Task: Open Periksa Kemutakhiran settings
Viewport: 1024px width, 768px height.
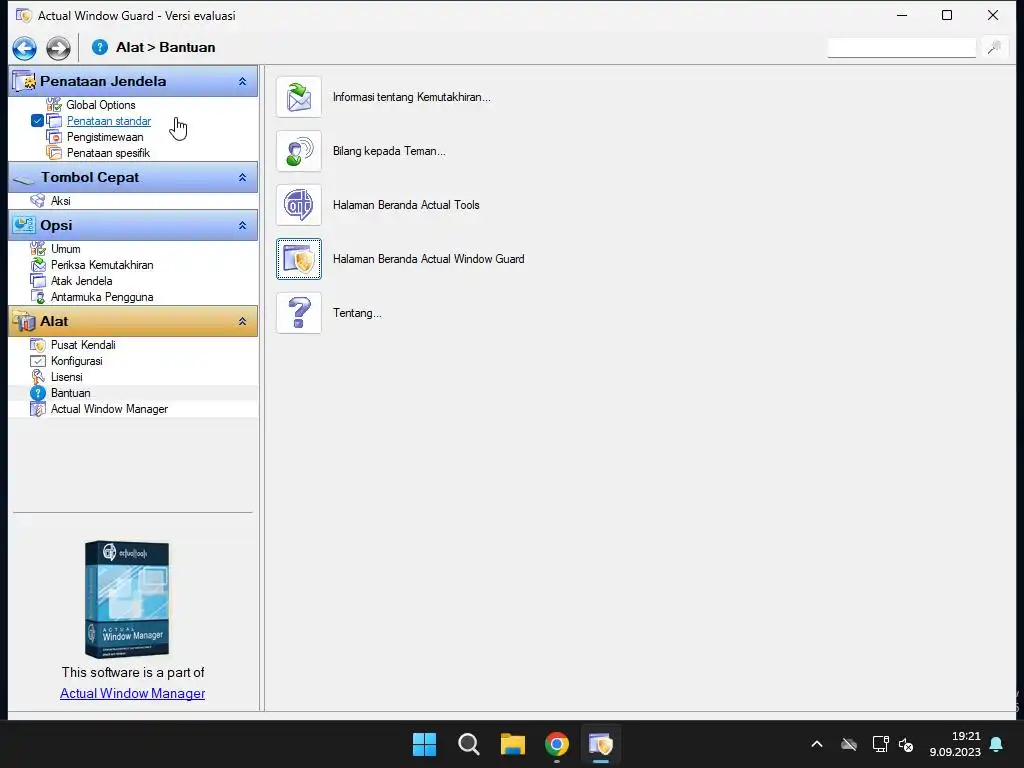Action: pos(102,265)
